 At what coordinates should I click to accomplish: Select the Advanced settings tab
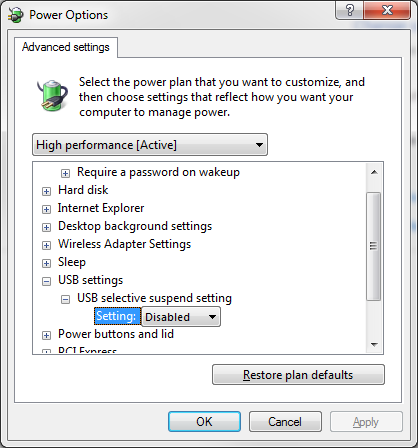point(66,47)
